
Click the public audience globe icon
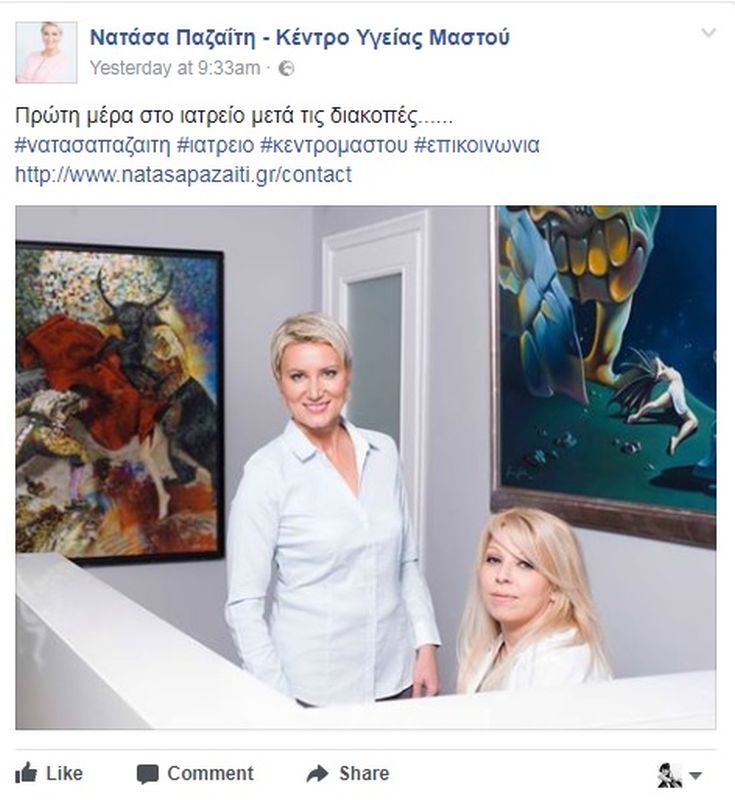(287, 68)
